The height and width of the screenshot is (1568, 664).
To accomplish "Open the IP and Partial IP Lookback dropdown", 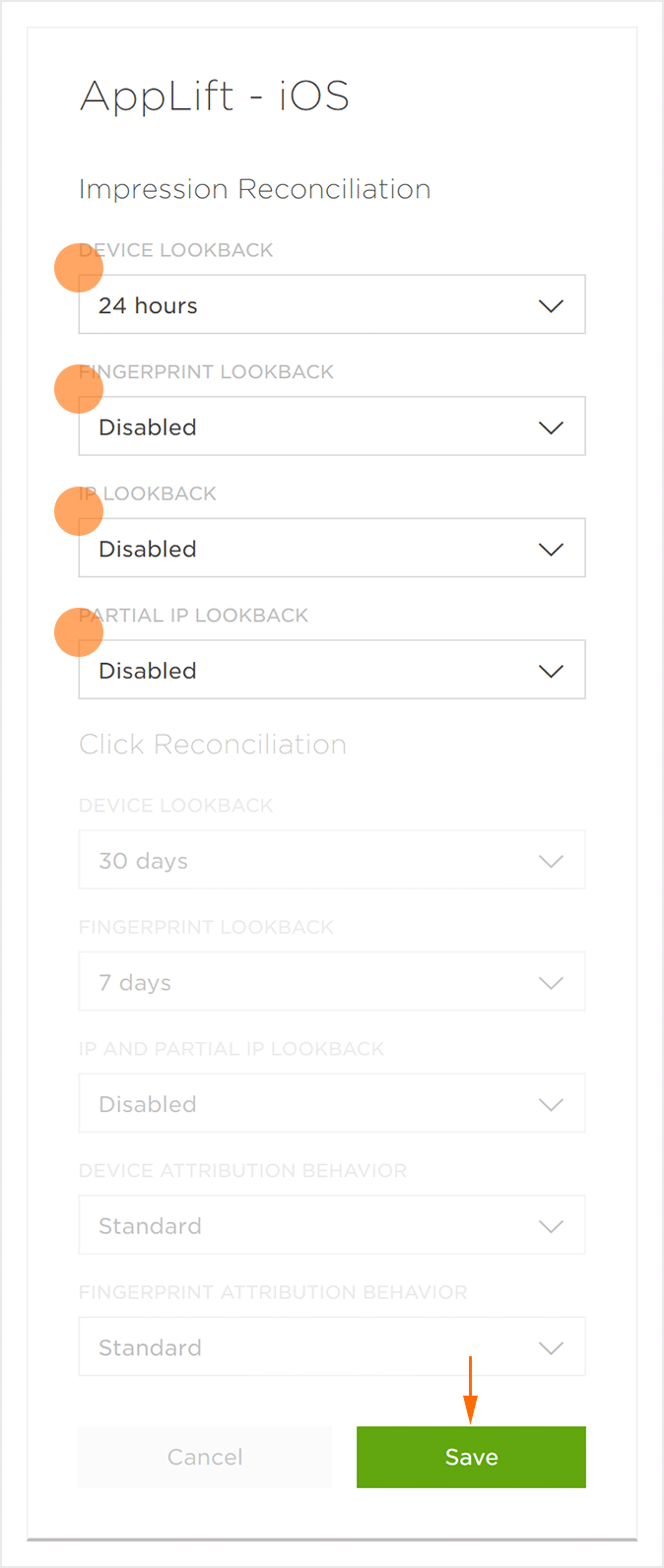I will tap(332, 1104).
